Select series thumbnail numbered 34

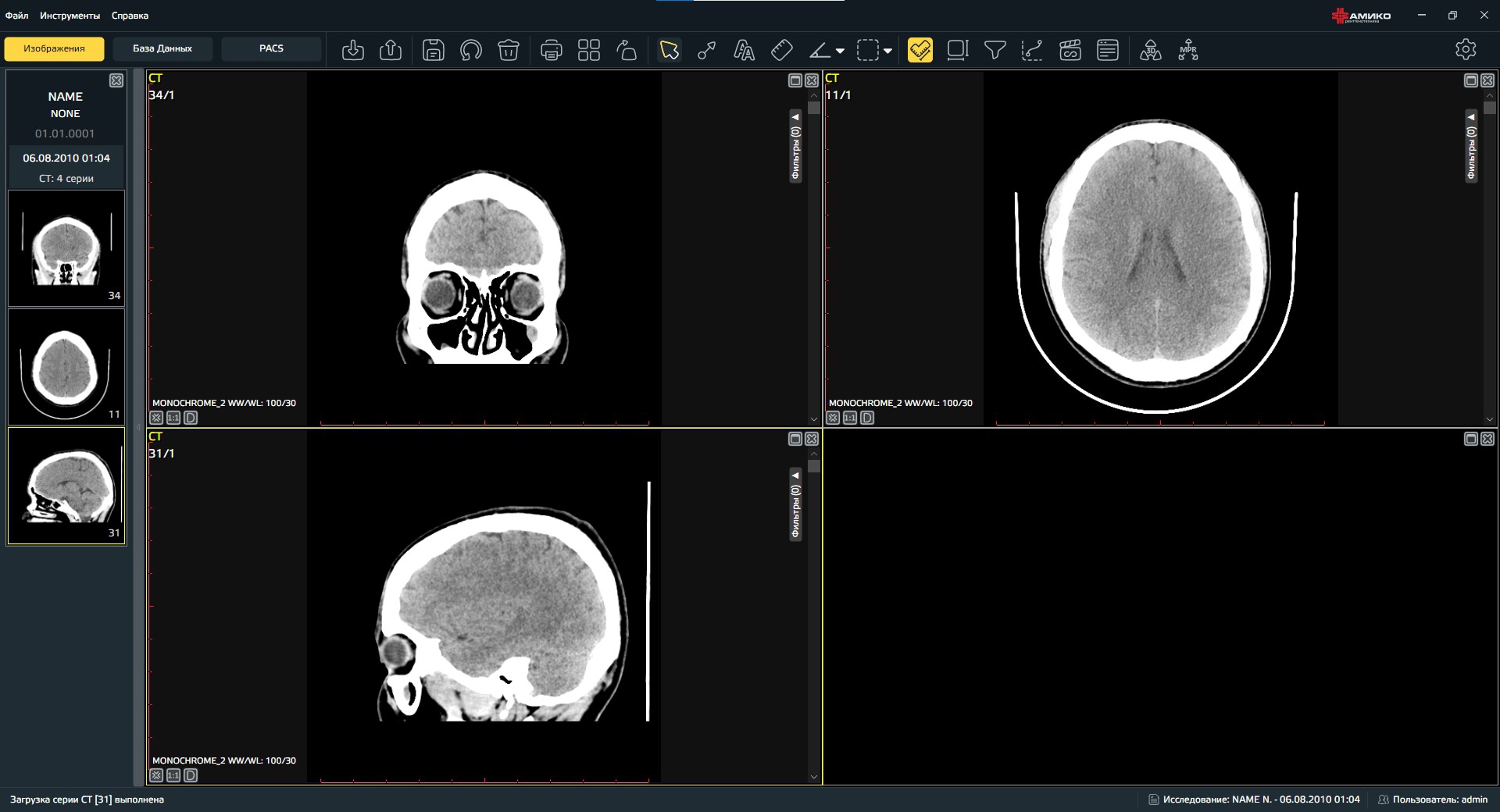66,248
